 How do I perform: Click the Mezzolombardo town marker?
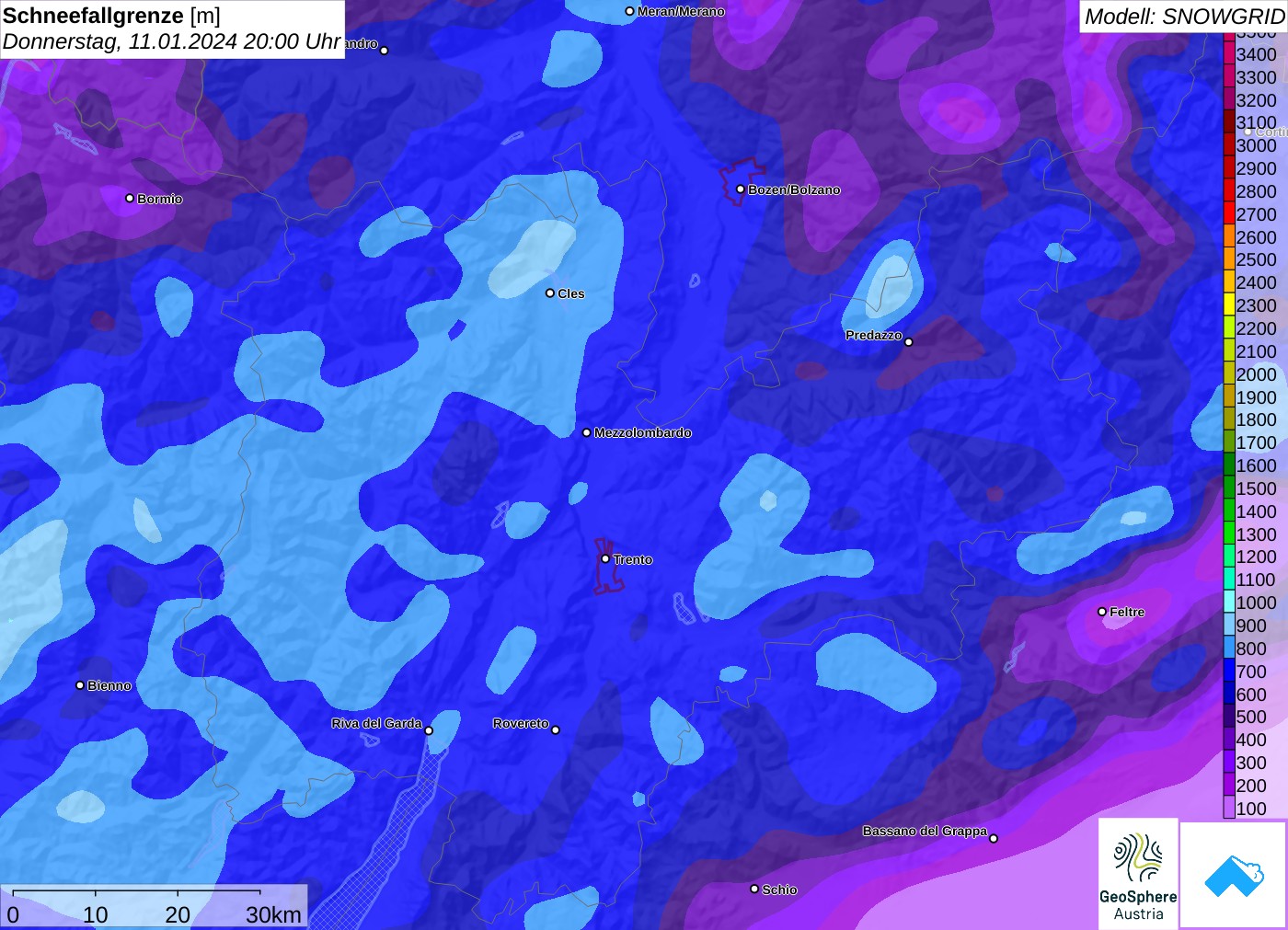(586, 432)
